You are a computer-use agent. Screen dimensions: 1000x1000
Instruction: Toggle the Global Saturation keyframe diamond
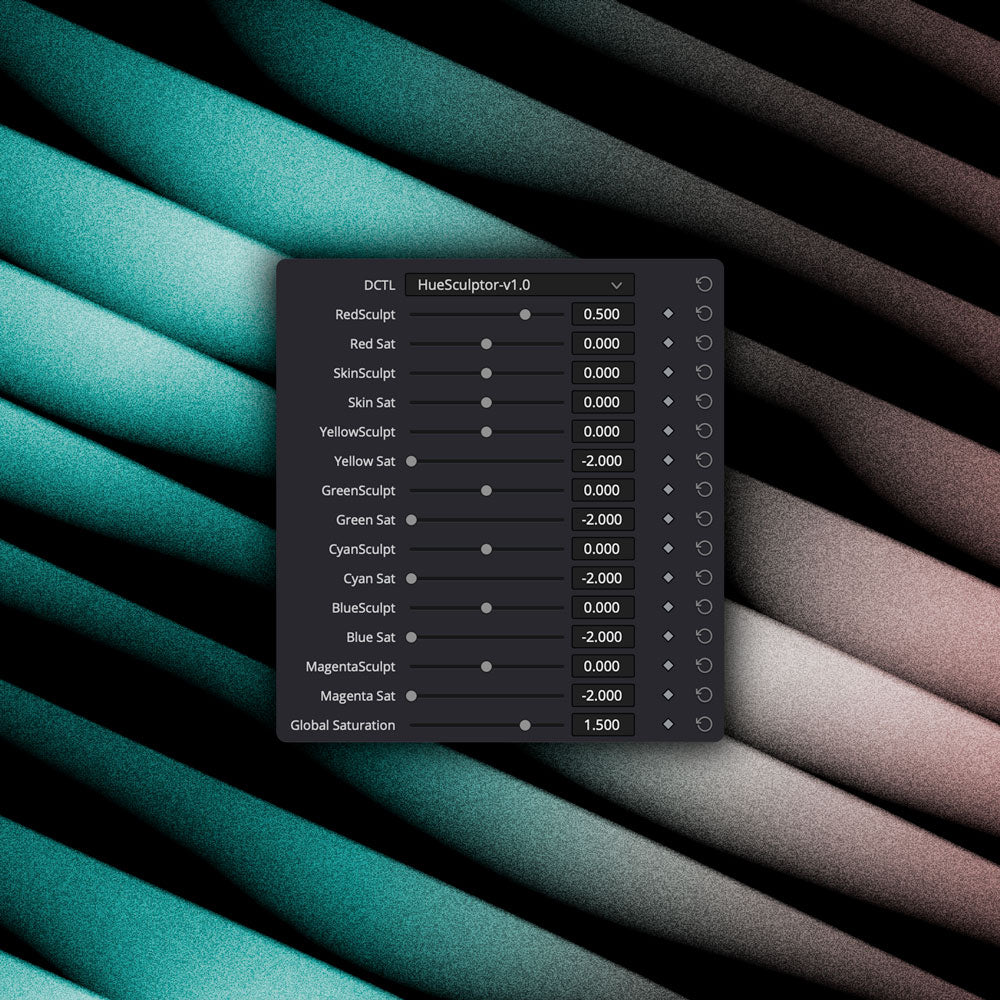(x=668, y=724)
